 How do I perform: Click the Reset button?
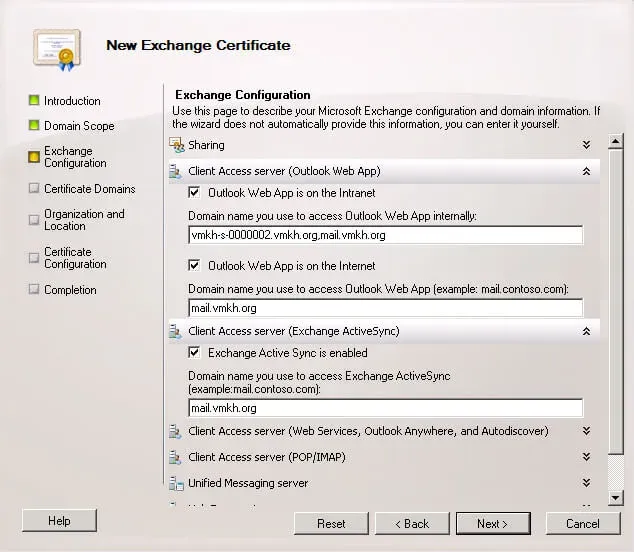[x=331, y=524]
